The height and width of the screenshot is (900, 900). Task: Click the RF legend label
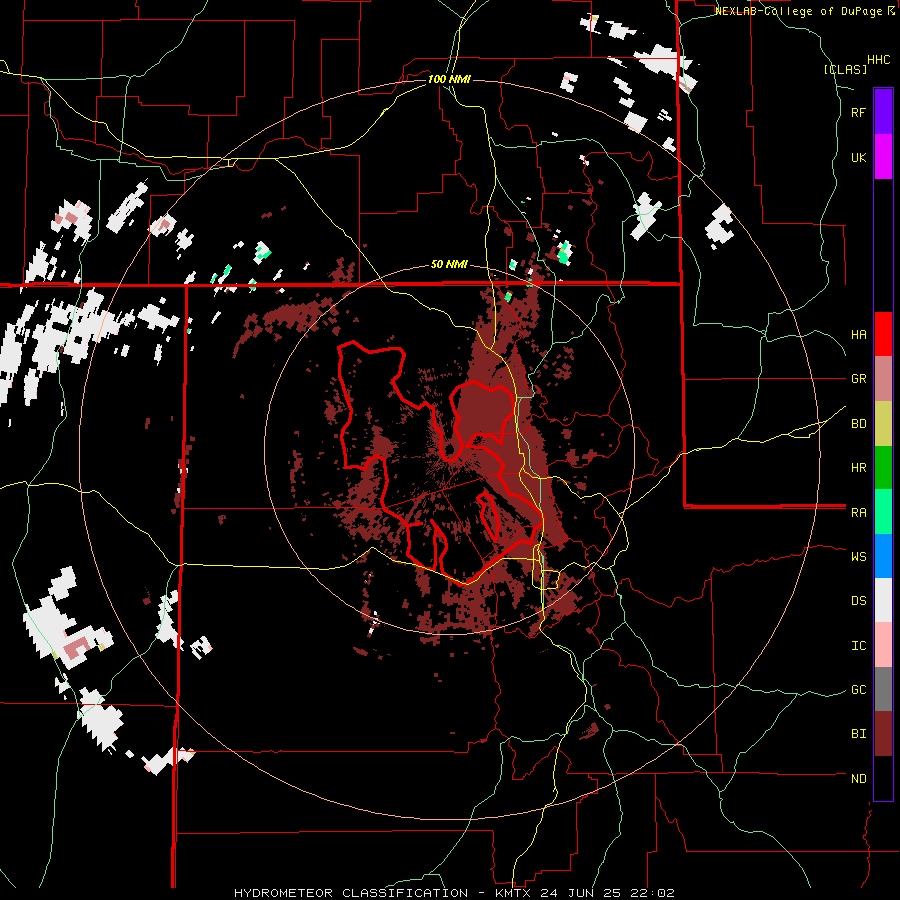[x=858, y=112]
